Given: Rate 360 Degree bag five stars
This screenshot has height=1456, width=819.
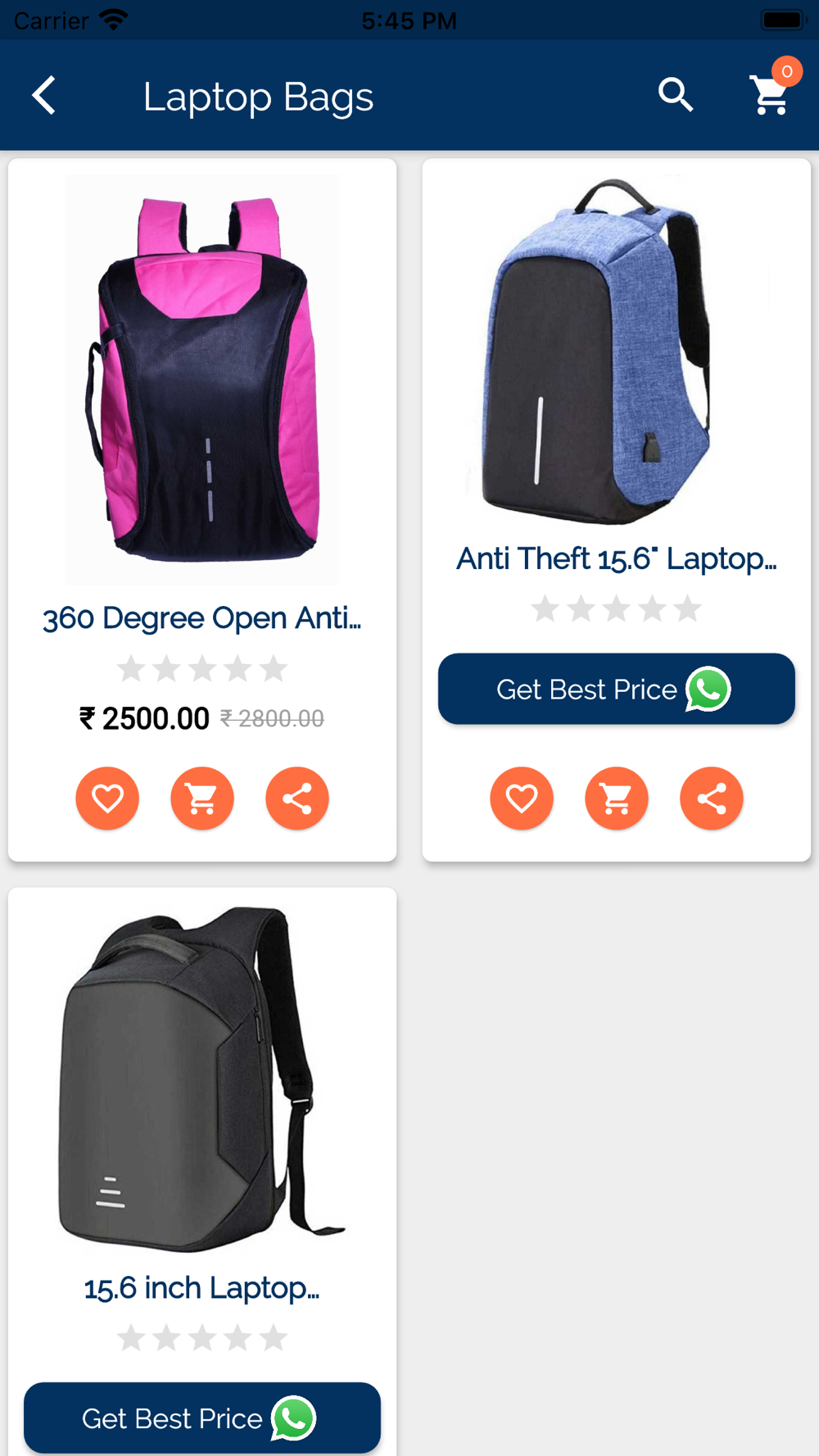Looking at the screenshot, I should click(274, 669).
